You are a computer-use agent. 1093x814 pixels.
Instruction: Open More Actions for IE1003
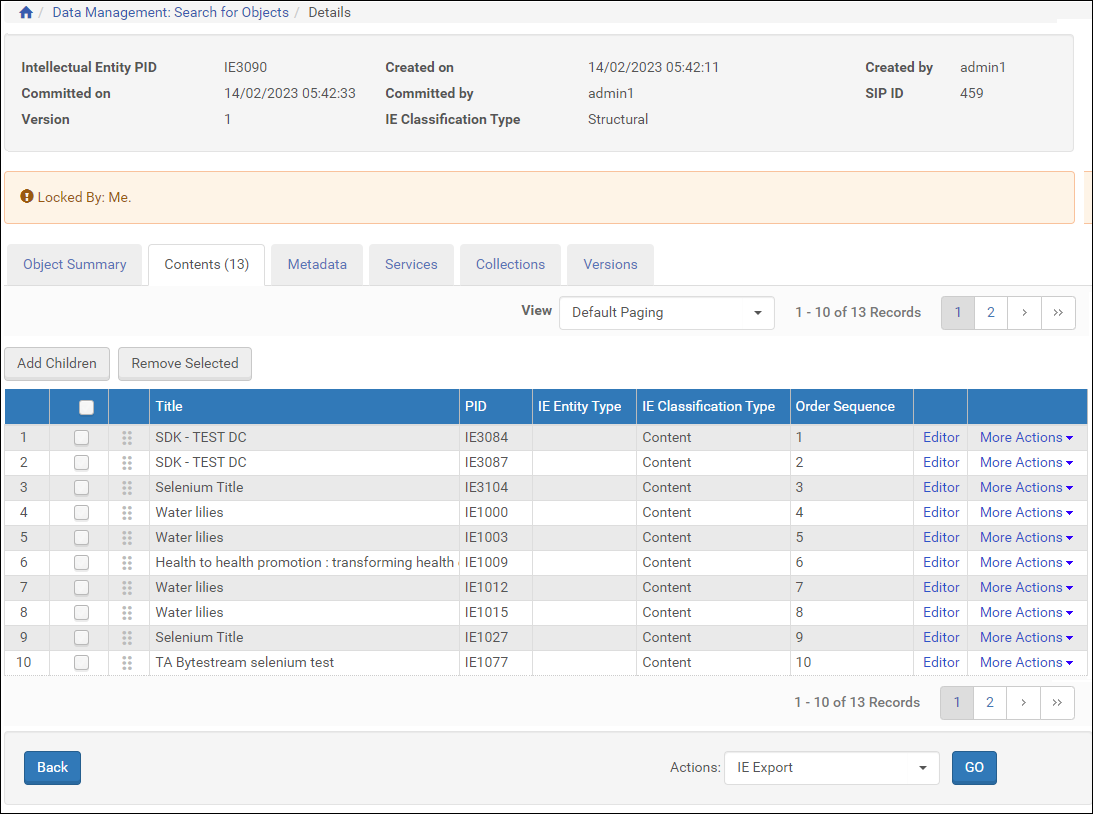coord(1026,538)
